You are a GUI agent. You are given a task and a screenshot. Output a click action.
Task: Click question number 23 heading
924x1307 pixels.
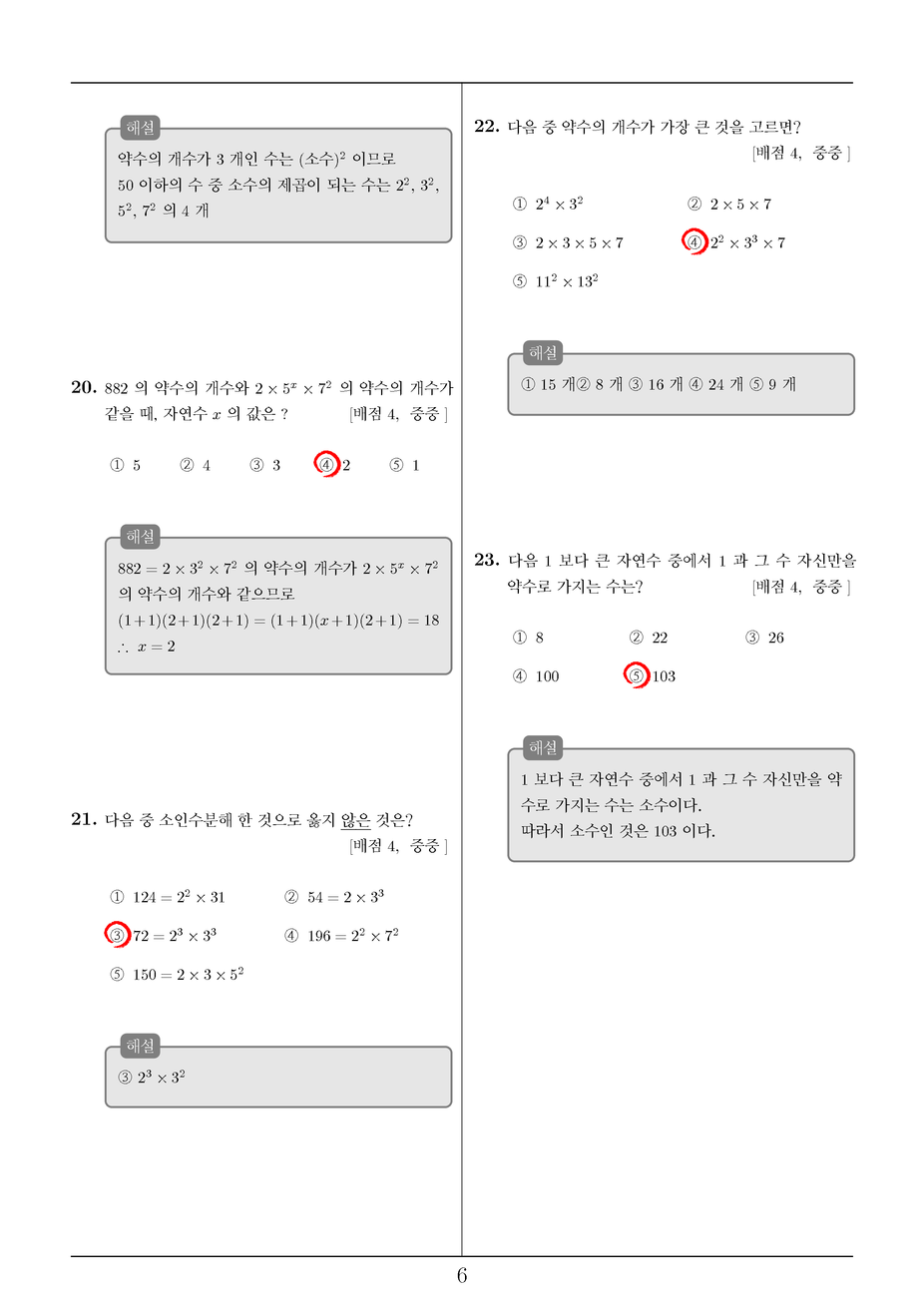point(487,560)
